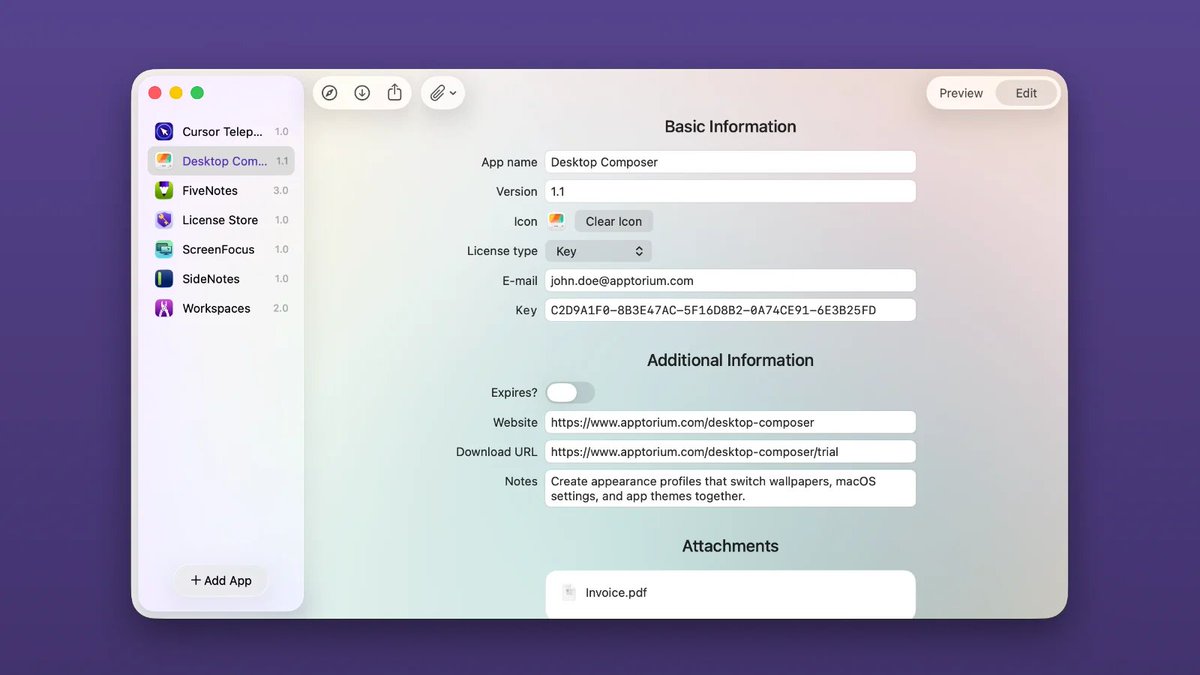Switch to the Edit tab
The width and height of the screenshot is (1200, 675).
(1026, 93)
